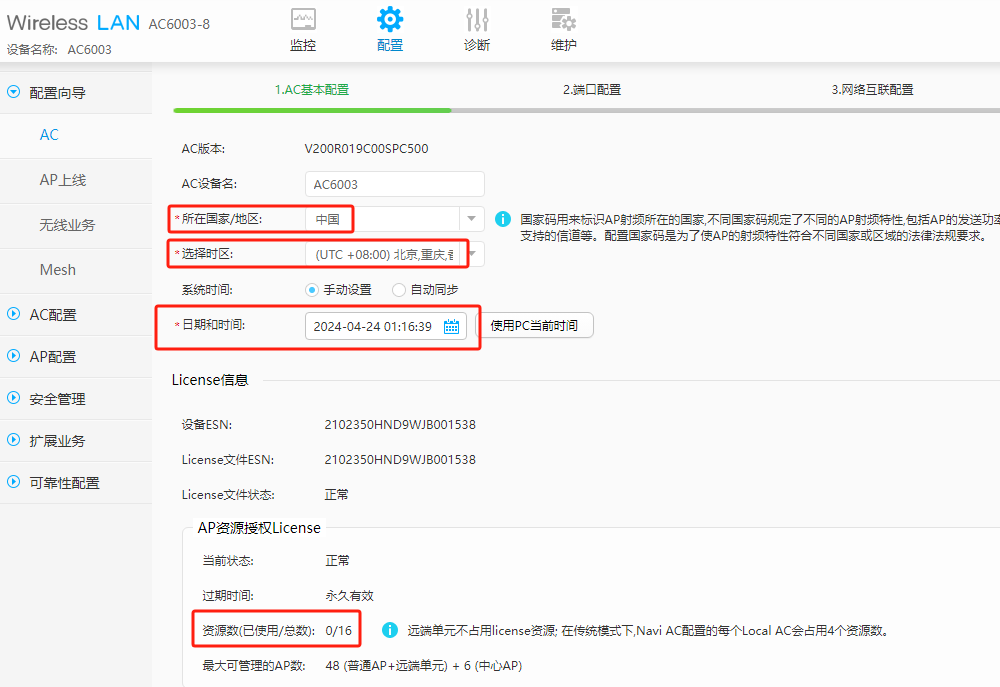Collapse the 配置向导 circle arrow icon
The width and height of the screenshot is (1000, 687).
point(13,92)
